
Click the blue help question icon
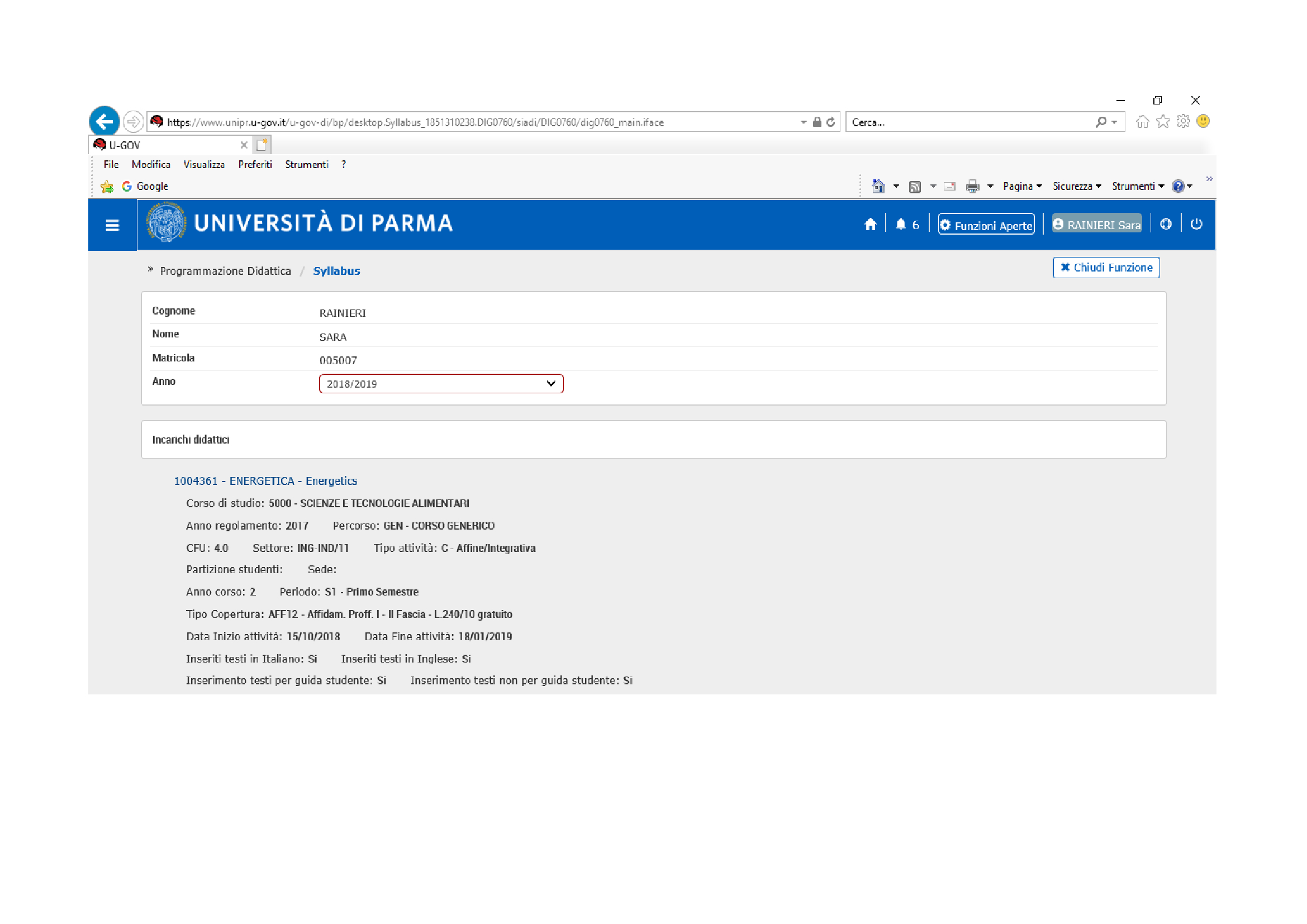click(x=1178, y=186)
